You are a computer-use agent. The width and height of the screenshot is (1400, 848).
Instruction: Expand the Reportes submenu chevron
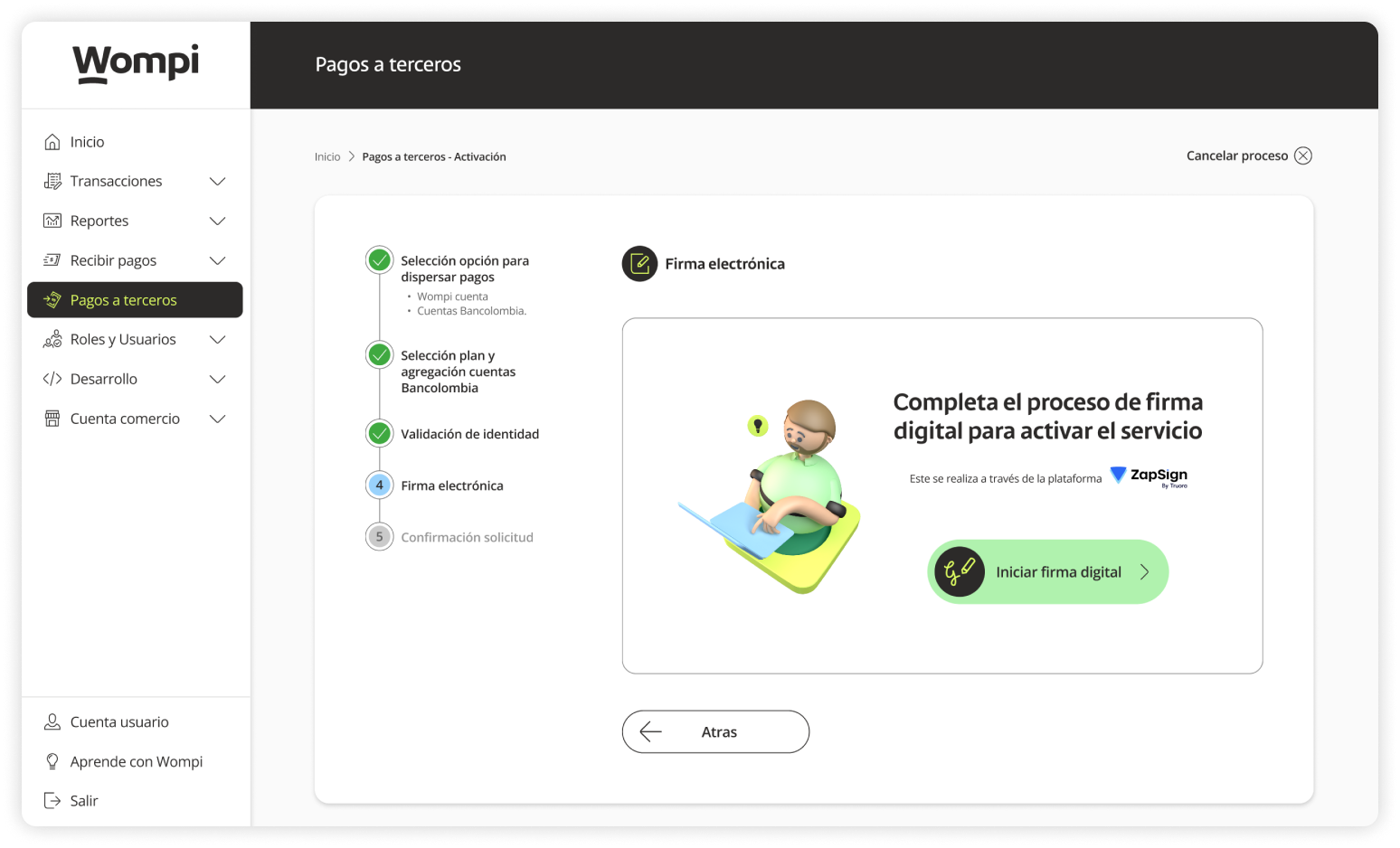(217, 221)
